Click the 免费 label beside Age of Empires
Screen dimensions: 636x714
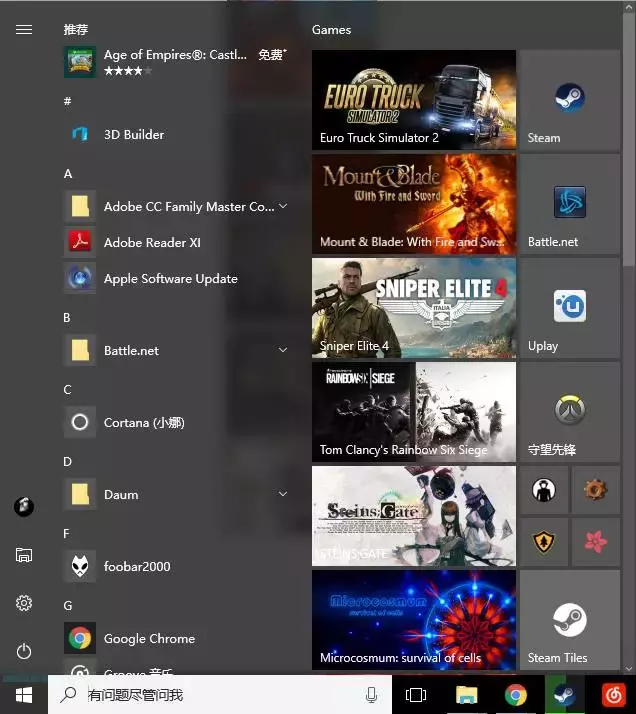pyautogui.click(x=272, y=55)
